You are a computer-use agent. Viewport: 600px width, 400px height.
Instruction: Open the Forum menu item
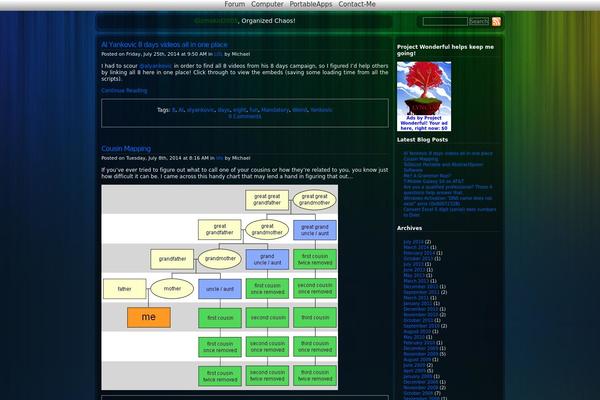(235, 4)
